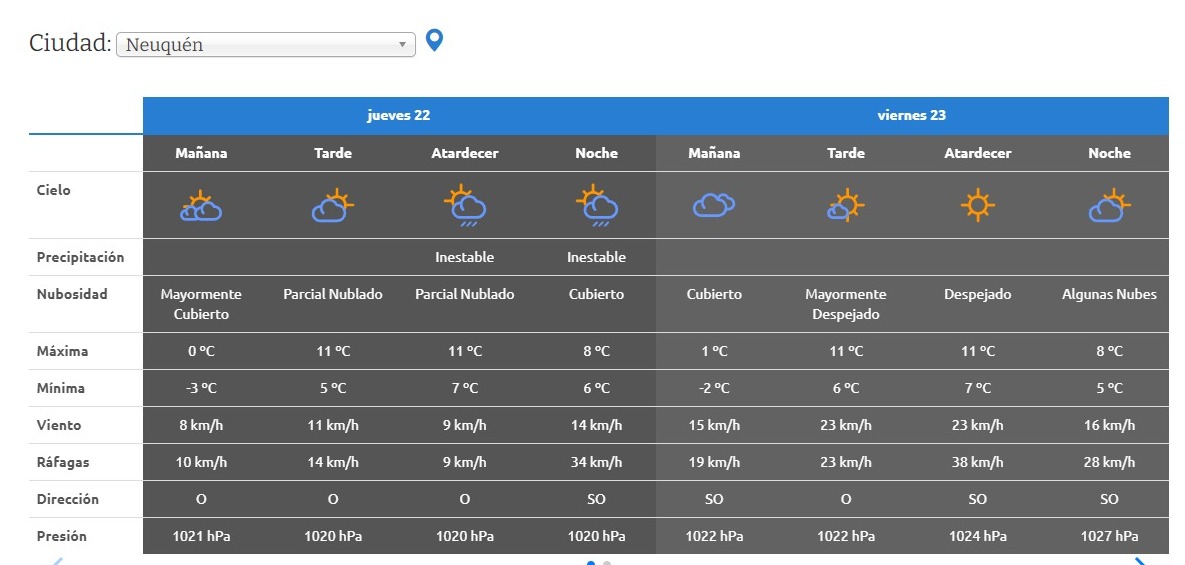Go to previous days with left arrow
Screen dimensions: 1185x565
point(57,561)
